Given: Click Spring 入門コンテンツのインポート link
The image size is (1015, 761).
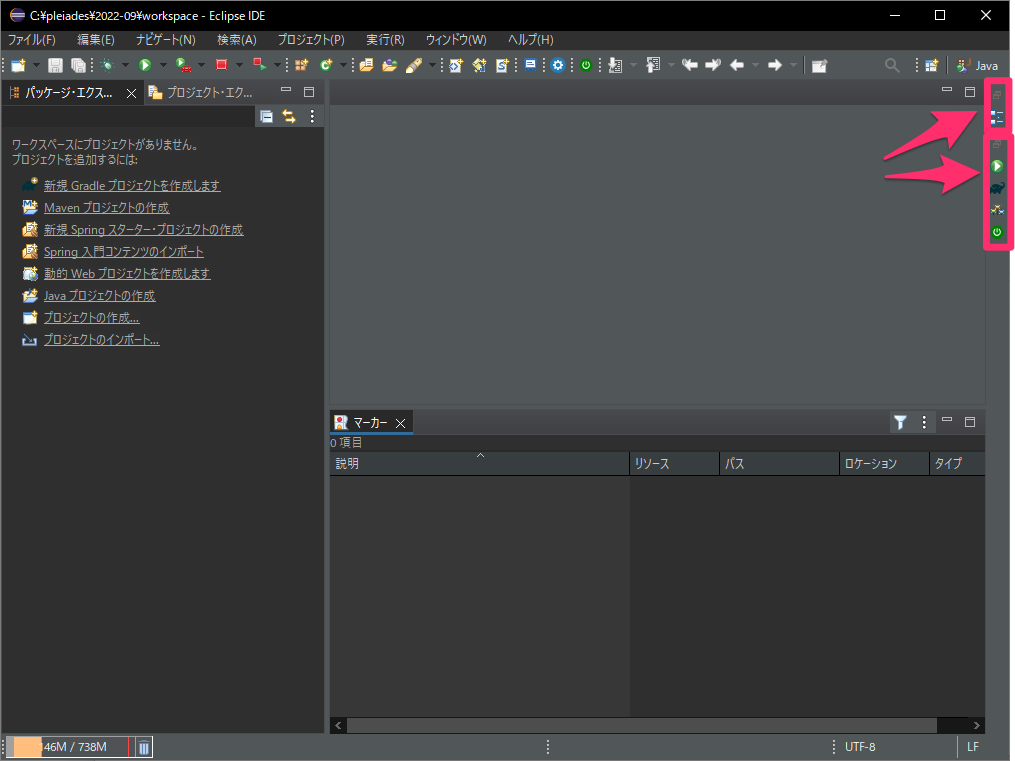Looking at the screenshot, I should tap(124, 252).
